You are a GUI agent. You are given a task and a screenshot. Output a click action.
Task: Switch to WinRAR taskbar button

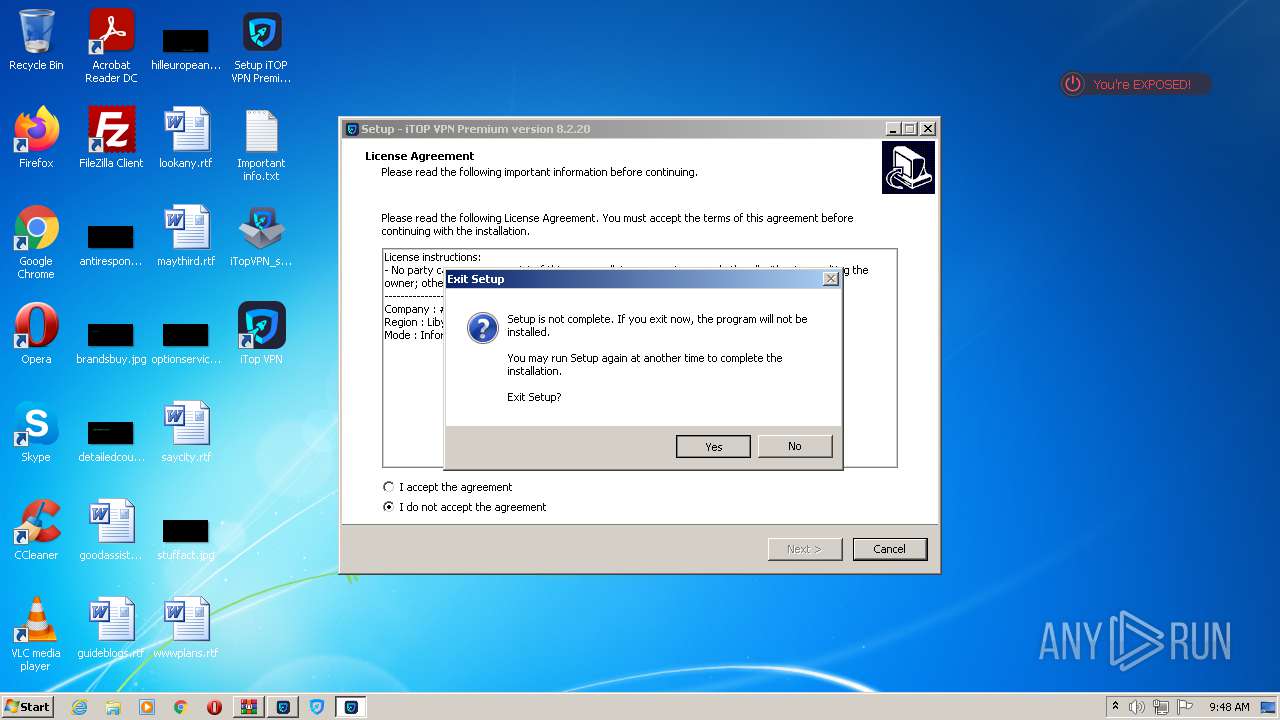(249, 707)
